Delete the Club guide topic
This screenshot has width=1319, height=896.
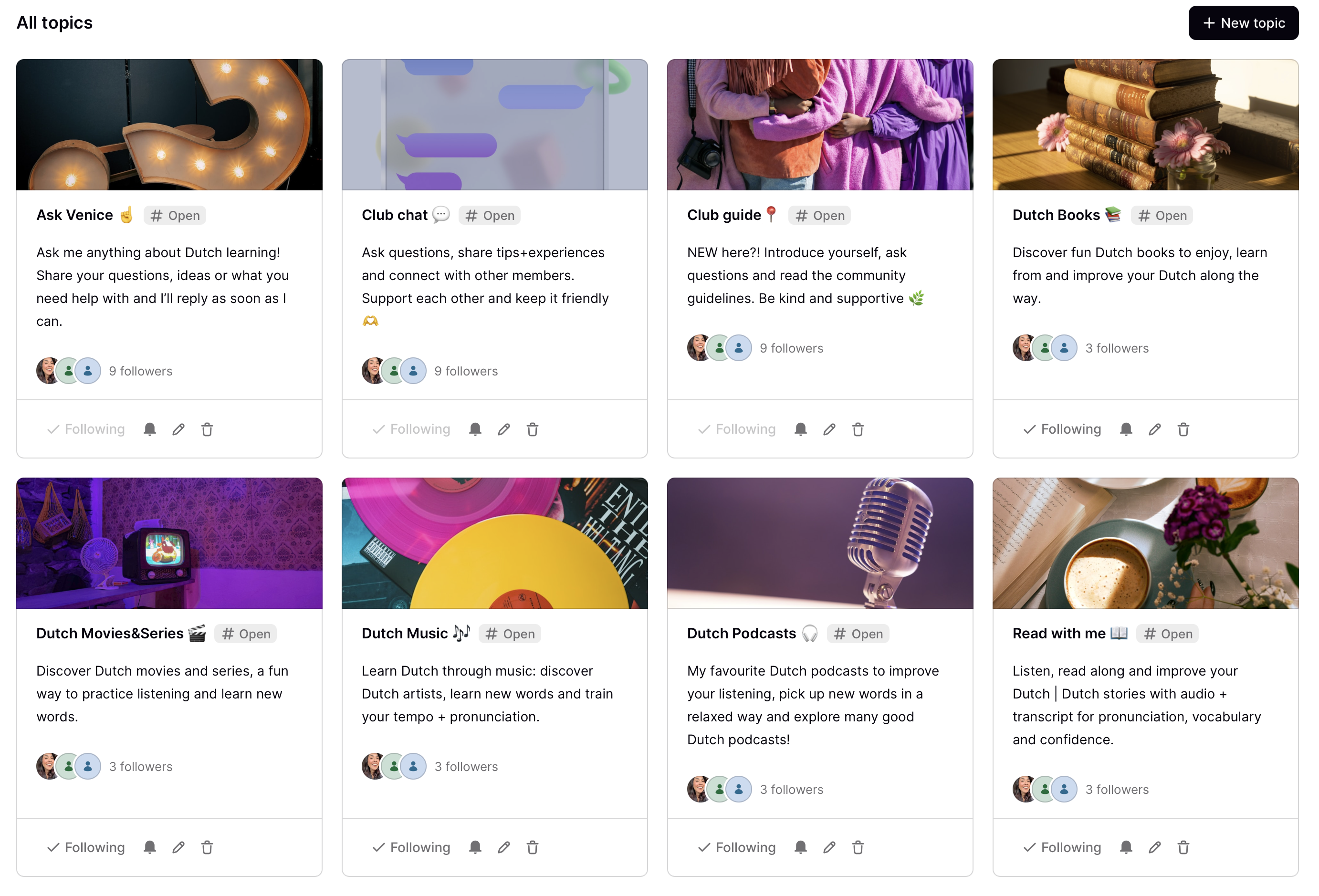point(858,429)
